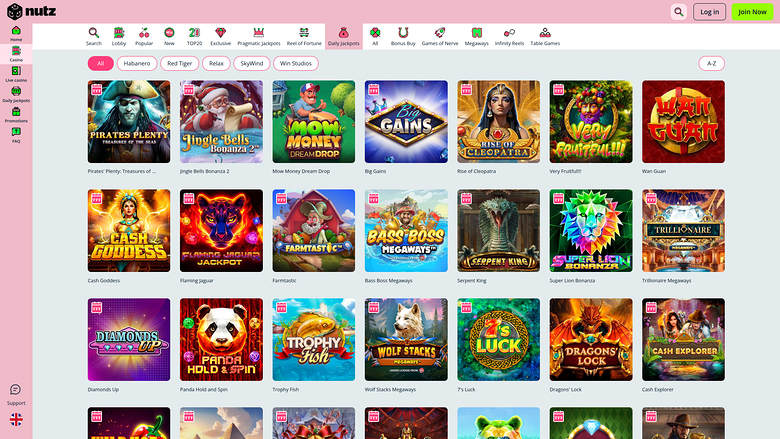The height and width of the screenshot is (439, 780).
Task: Click the 'Big Gains' title text
Action: (375, 171)
